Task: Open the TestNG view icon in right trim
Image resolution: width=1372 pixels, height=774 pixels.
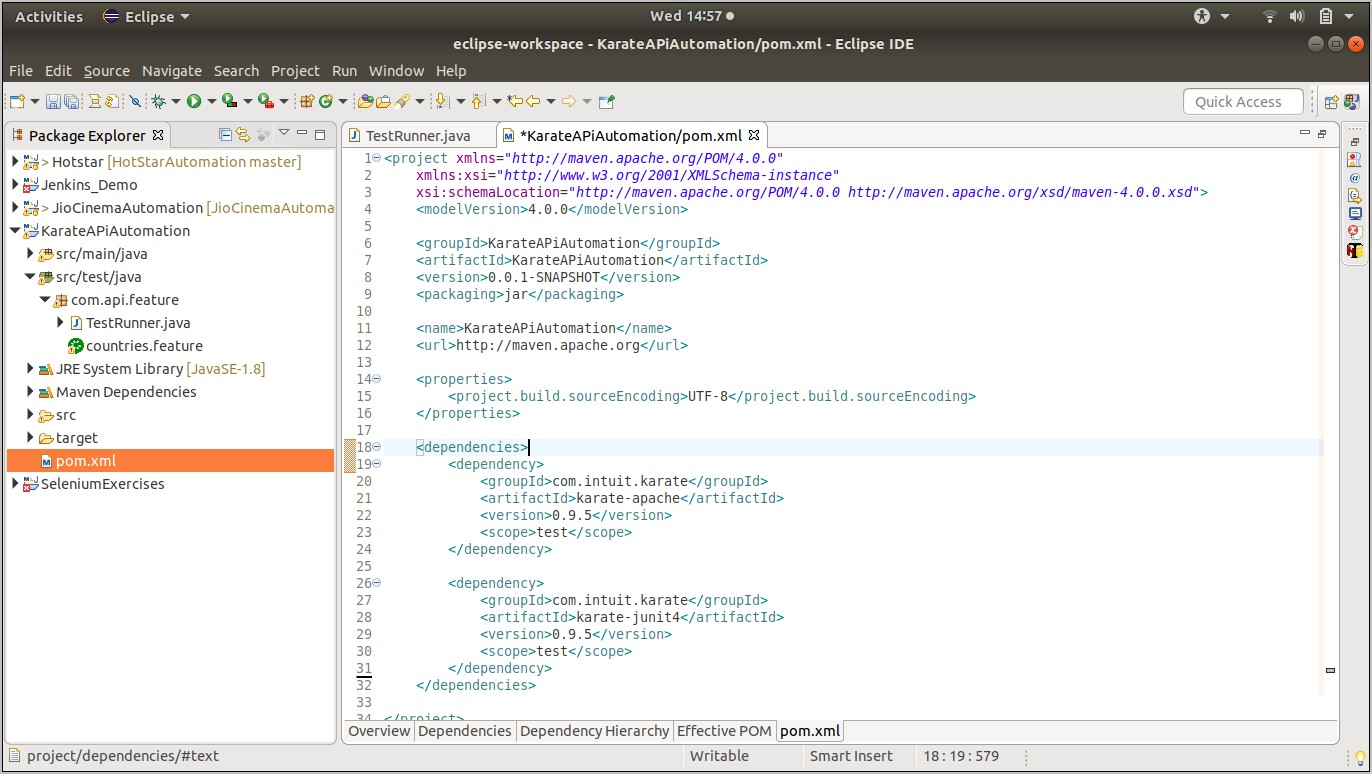Action: point(1354,250)
